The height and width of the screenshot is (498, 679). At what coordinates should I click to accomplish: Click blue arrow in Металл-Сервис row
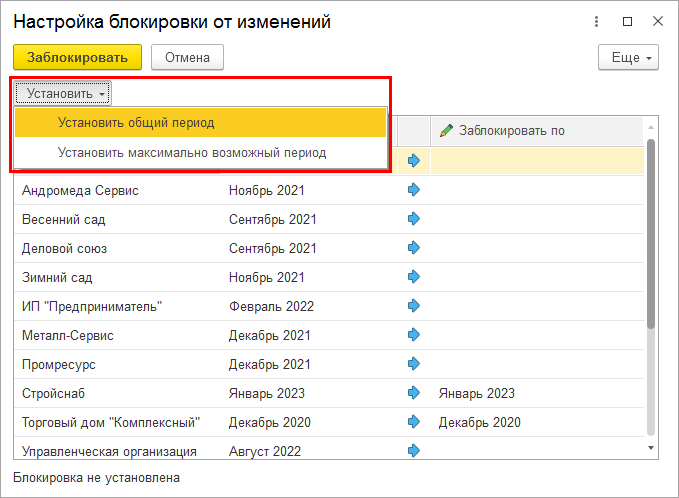pos(414,335)
